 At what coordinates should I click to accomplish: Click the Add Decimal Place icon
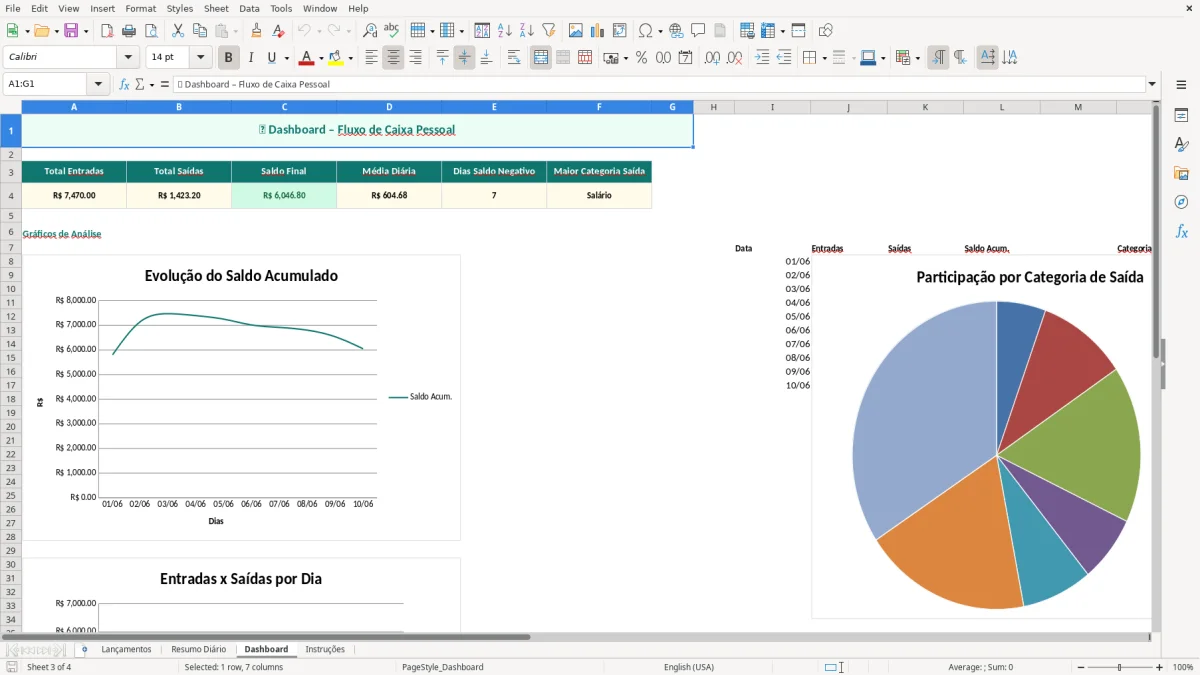712,58
